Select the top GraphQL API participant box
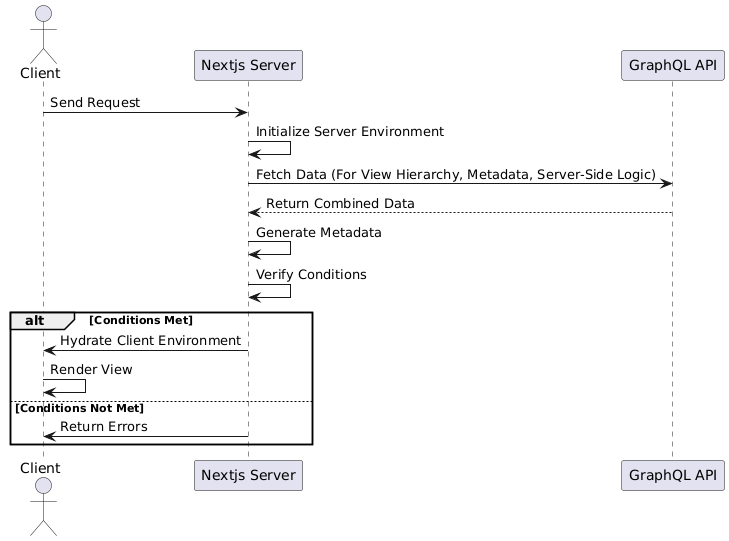 point(672,66)
